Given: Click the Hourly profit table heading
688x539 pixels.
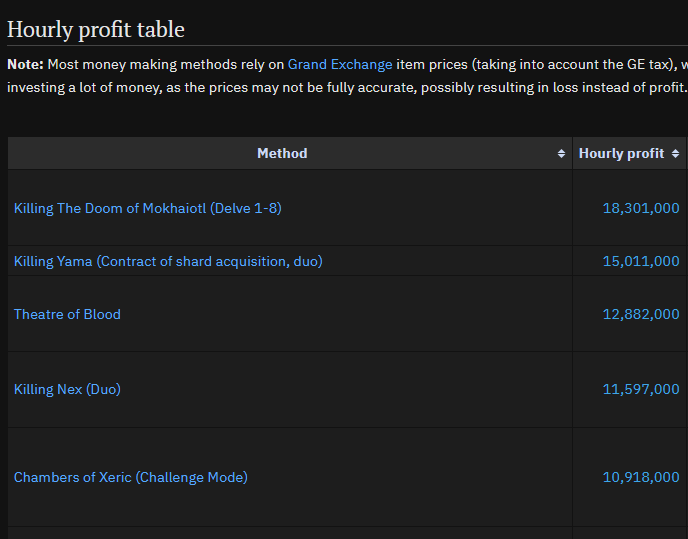Looking at the screenshot, I should (x=96, y=29).
